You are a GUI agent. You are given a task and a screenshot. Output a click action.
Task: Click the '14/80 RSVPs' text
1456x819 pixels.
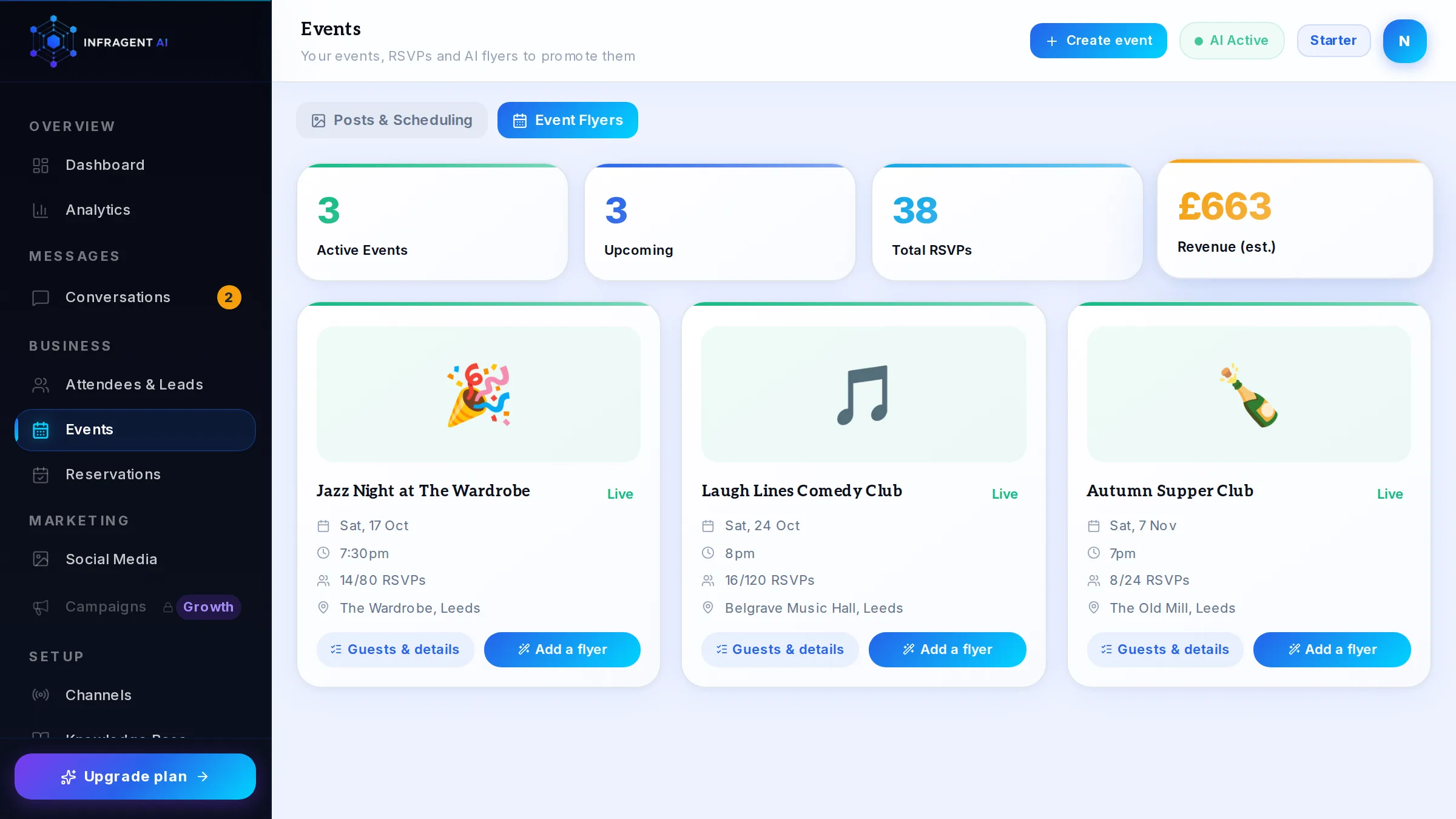[383, 581]
